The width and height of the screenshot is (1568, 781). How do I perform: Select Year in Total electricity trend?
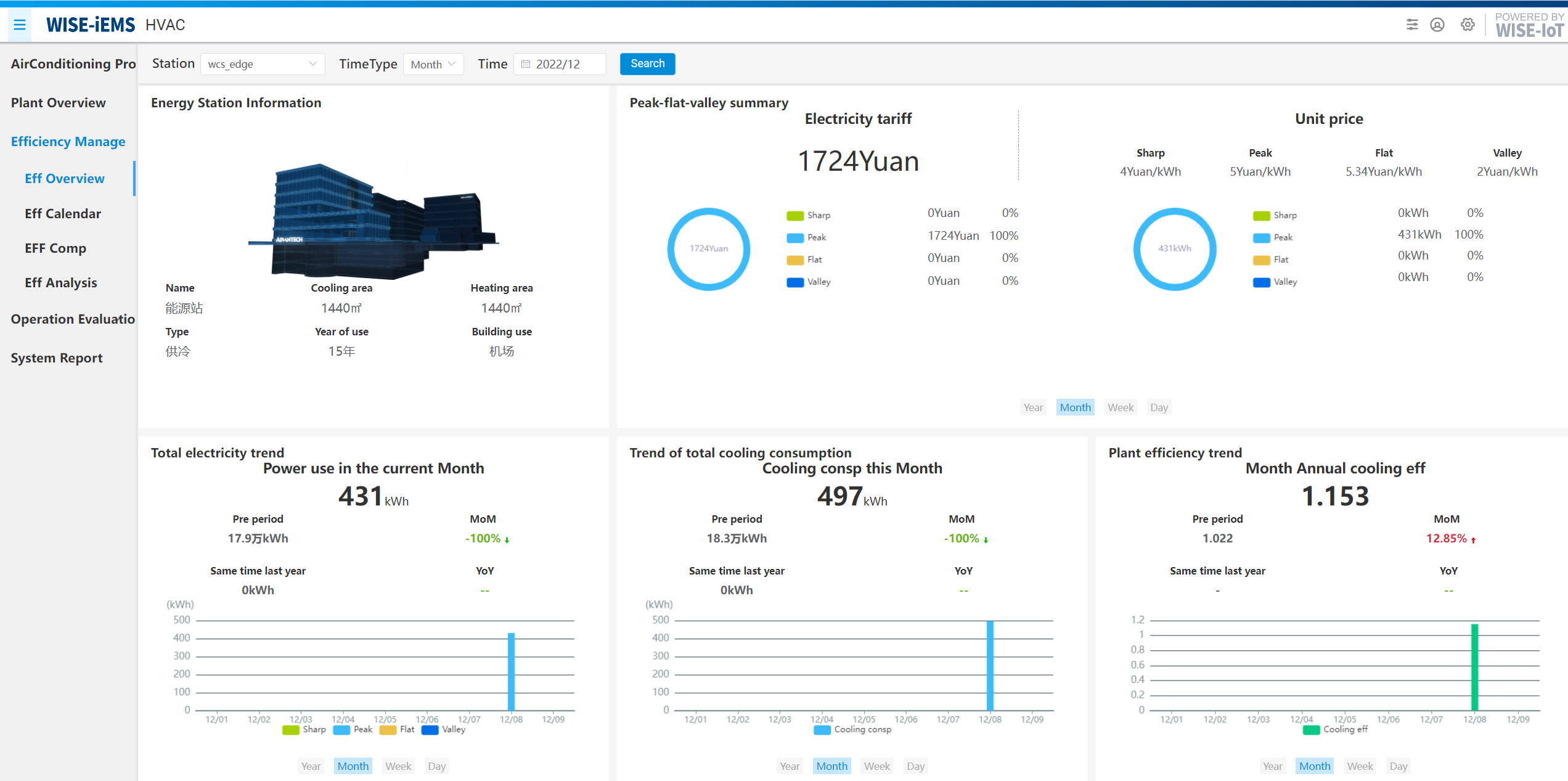coord(311,766)
